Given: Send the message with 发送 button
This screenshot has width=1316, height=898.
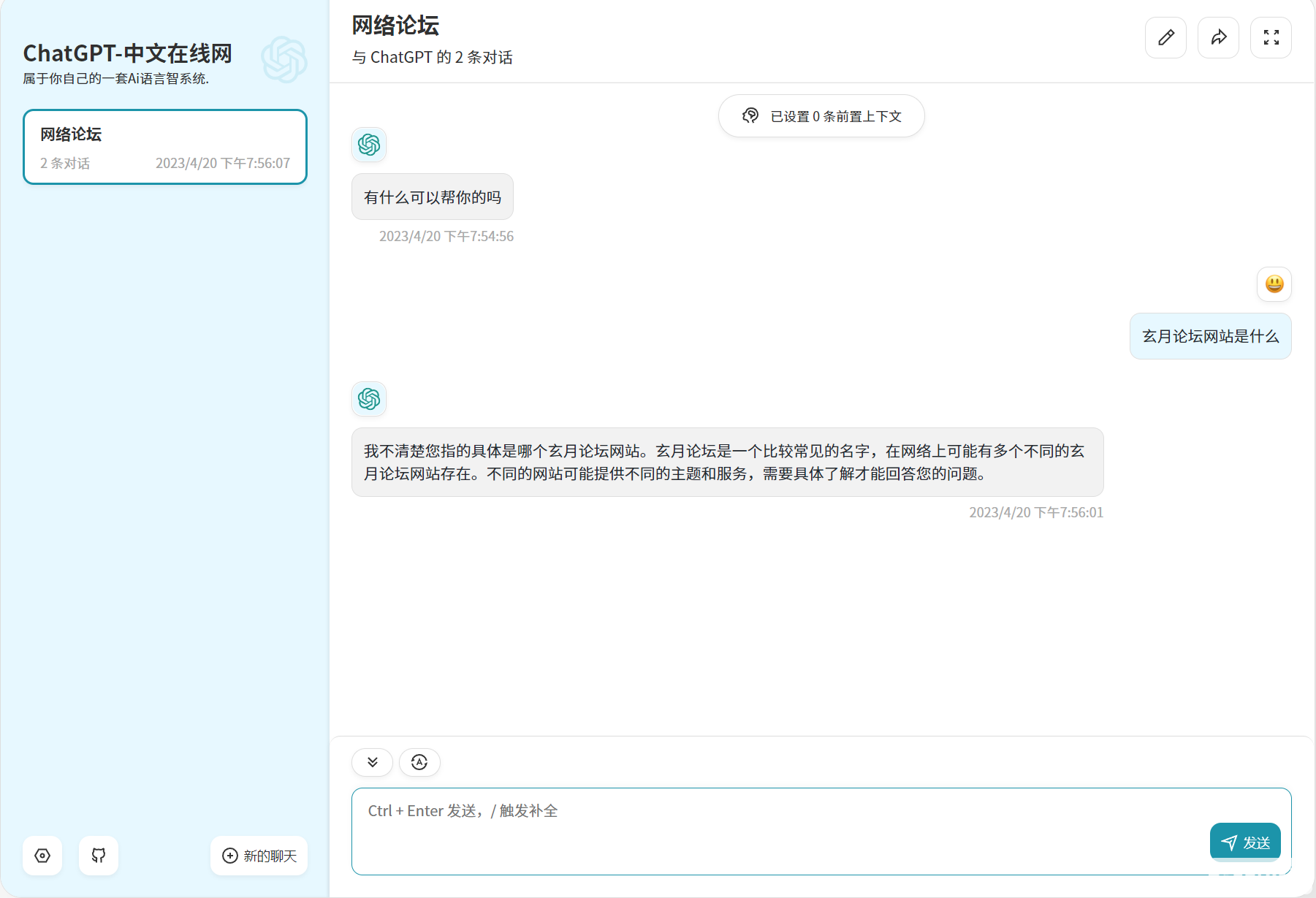Looking at the screenshot, I should (x=1245, y=842).
